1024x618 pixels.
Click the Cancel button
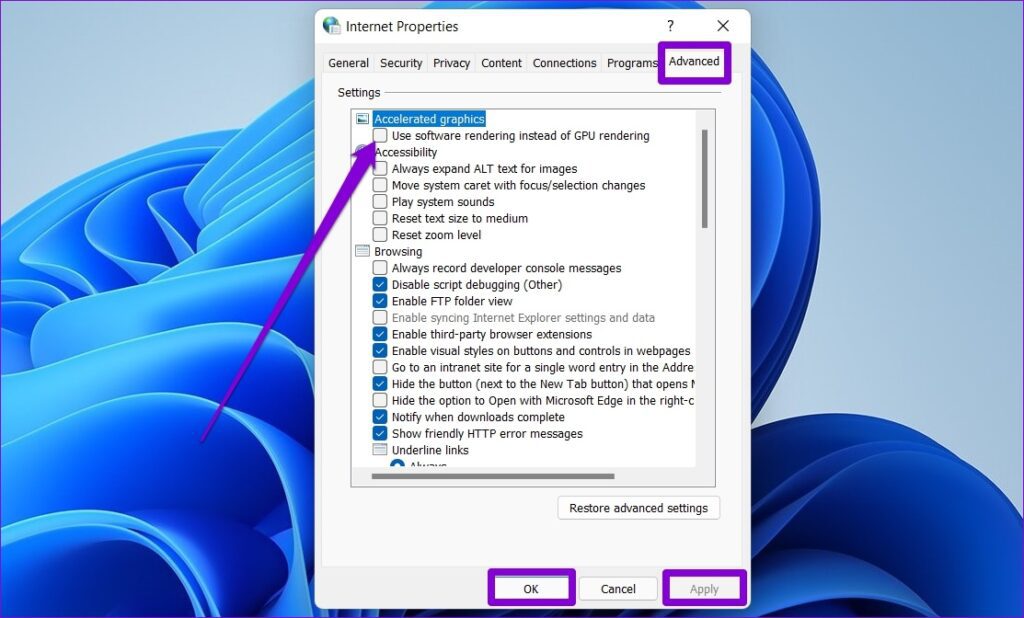pyautogui.click(x=618, y=589)
